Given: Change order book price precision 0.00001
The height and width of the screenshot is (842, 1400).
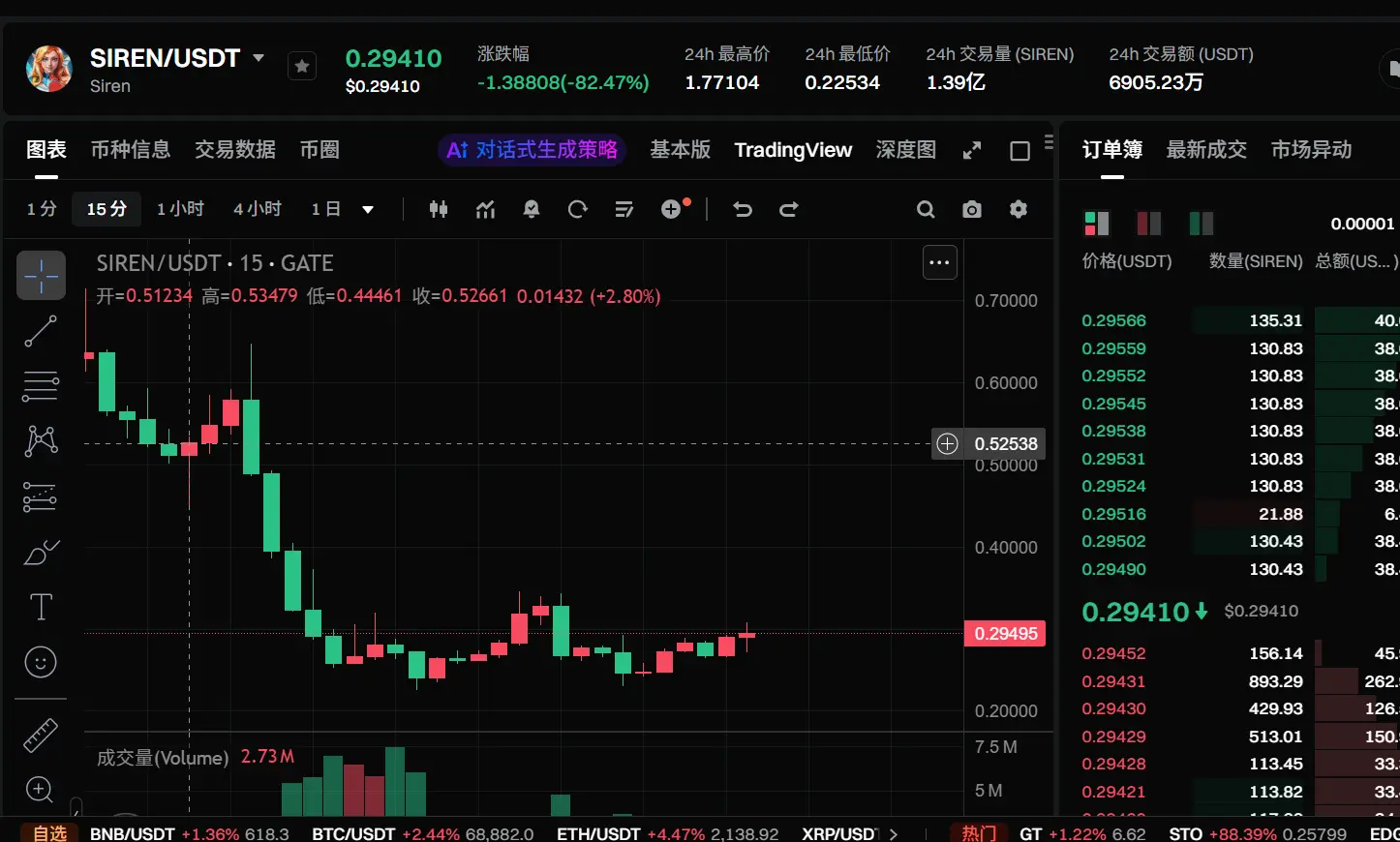Looking at the screenshot, I should click(x=1362, y=224).
